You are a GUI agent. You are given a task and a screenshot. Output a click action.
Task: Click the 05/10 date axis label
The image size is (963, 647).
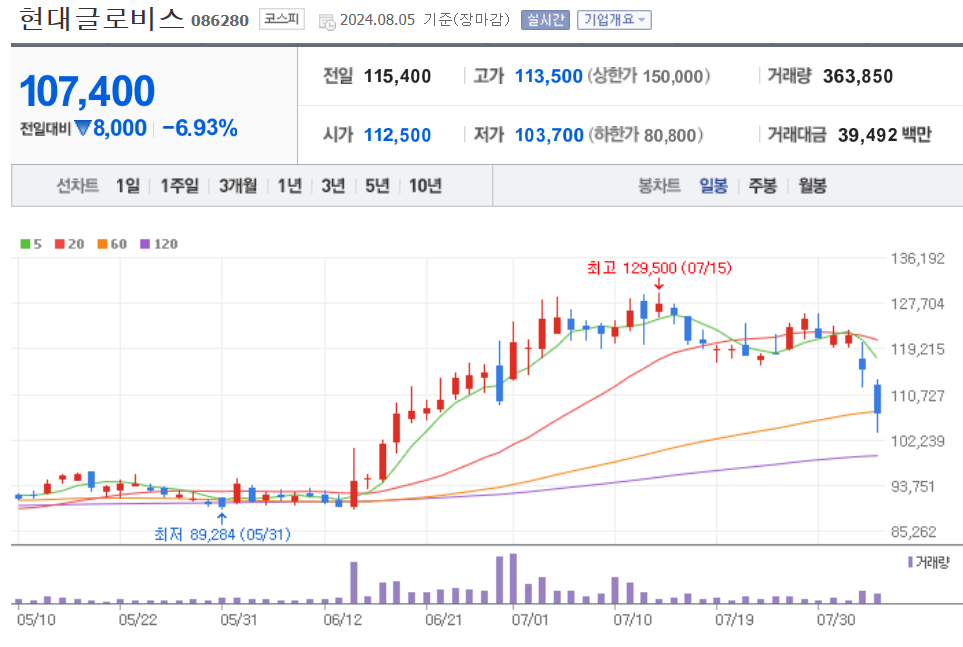point(36,619)
